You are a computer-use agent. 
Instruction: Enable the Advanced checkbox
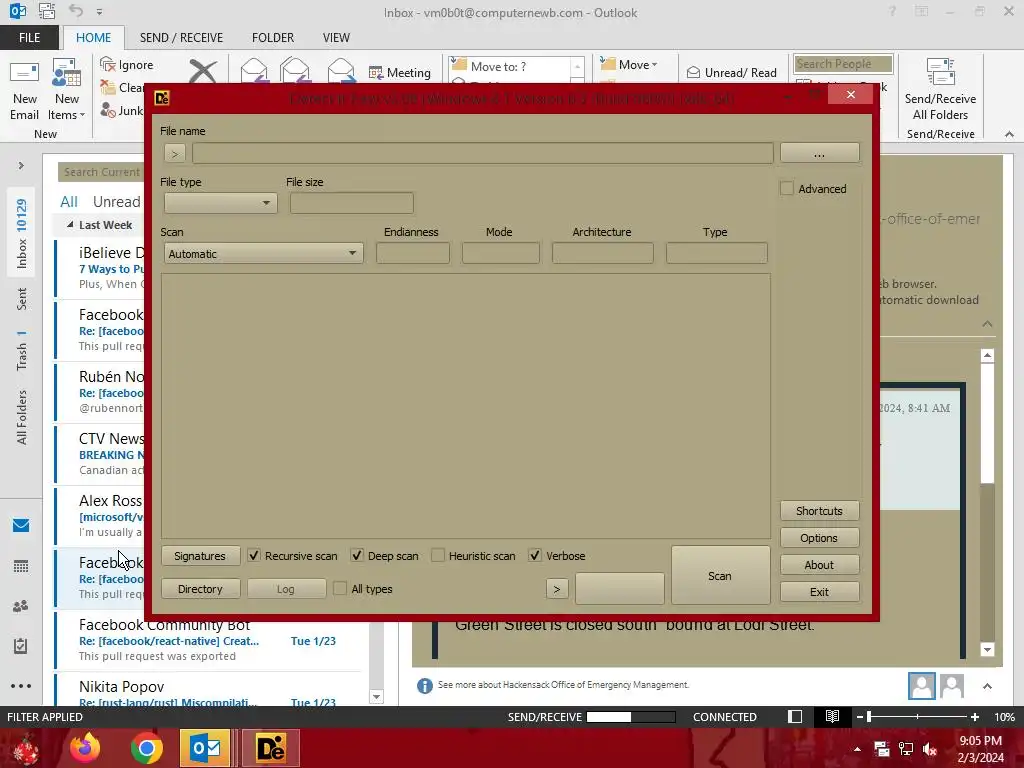pyautogui.click(x=787, y=189)
